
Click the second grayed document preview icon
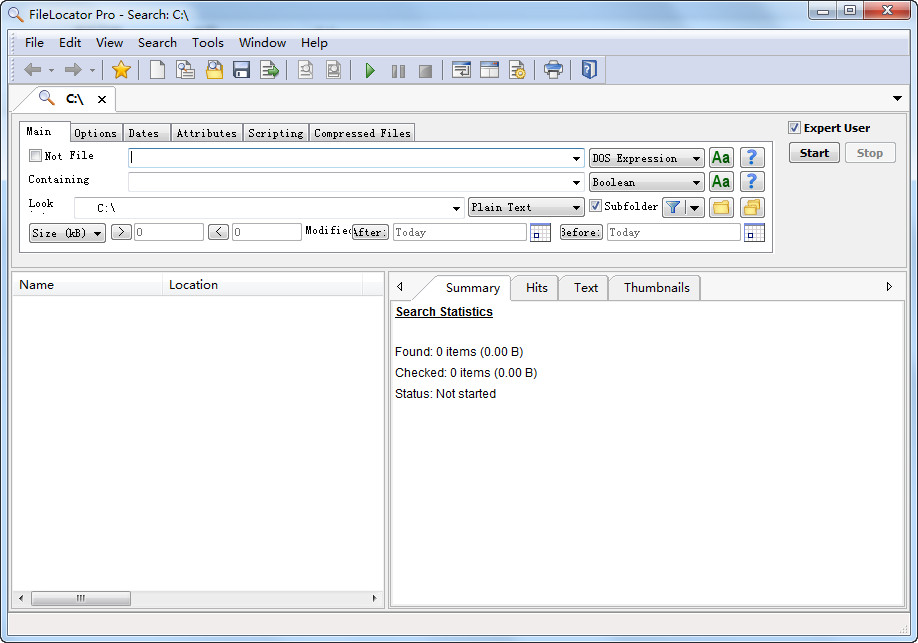(334, 70)
